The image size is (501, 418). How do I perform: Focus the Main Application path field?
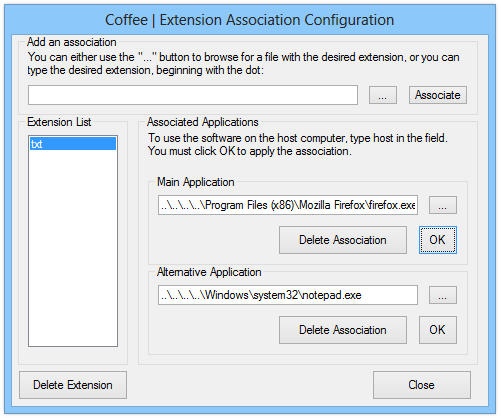[x=288, y=205]
